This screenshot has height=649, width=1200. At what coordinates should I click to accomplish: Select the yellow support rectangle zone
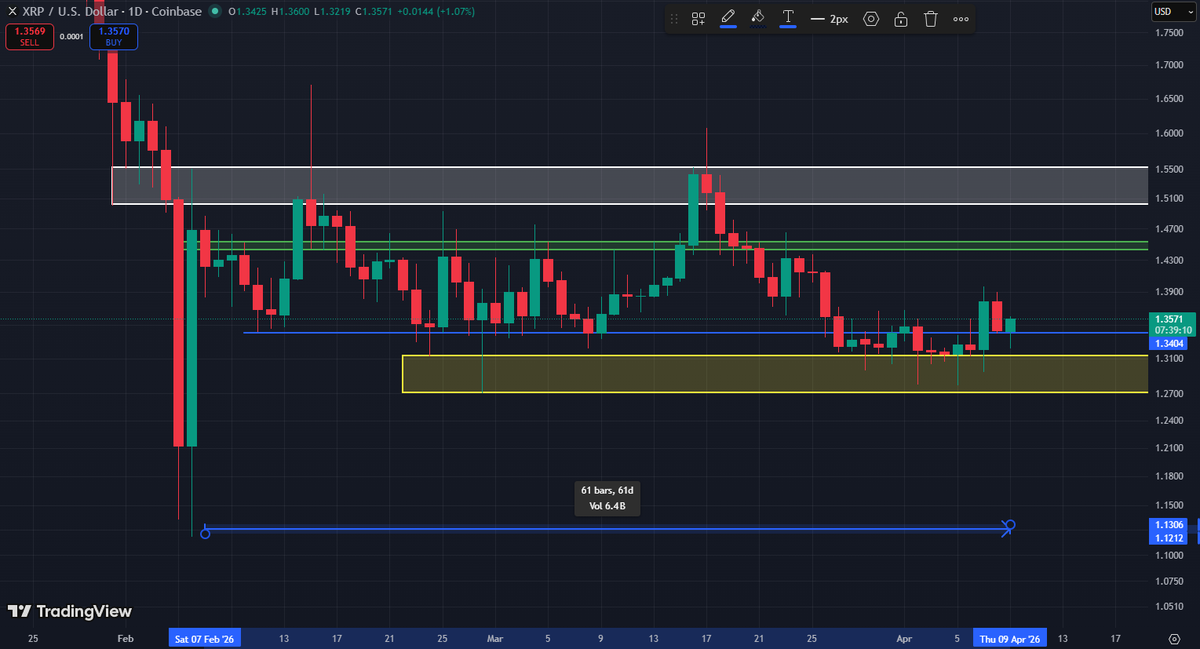click(x=775, y=373)
